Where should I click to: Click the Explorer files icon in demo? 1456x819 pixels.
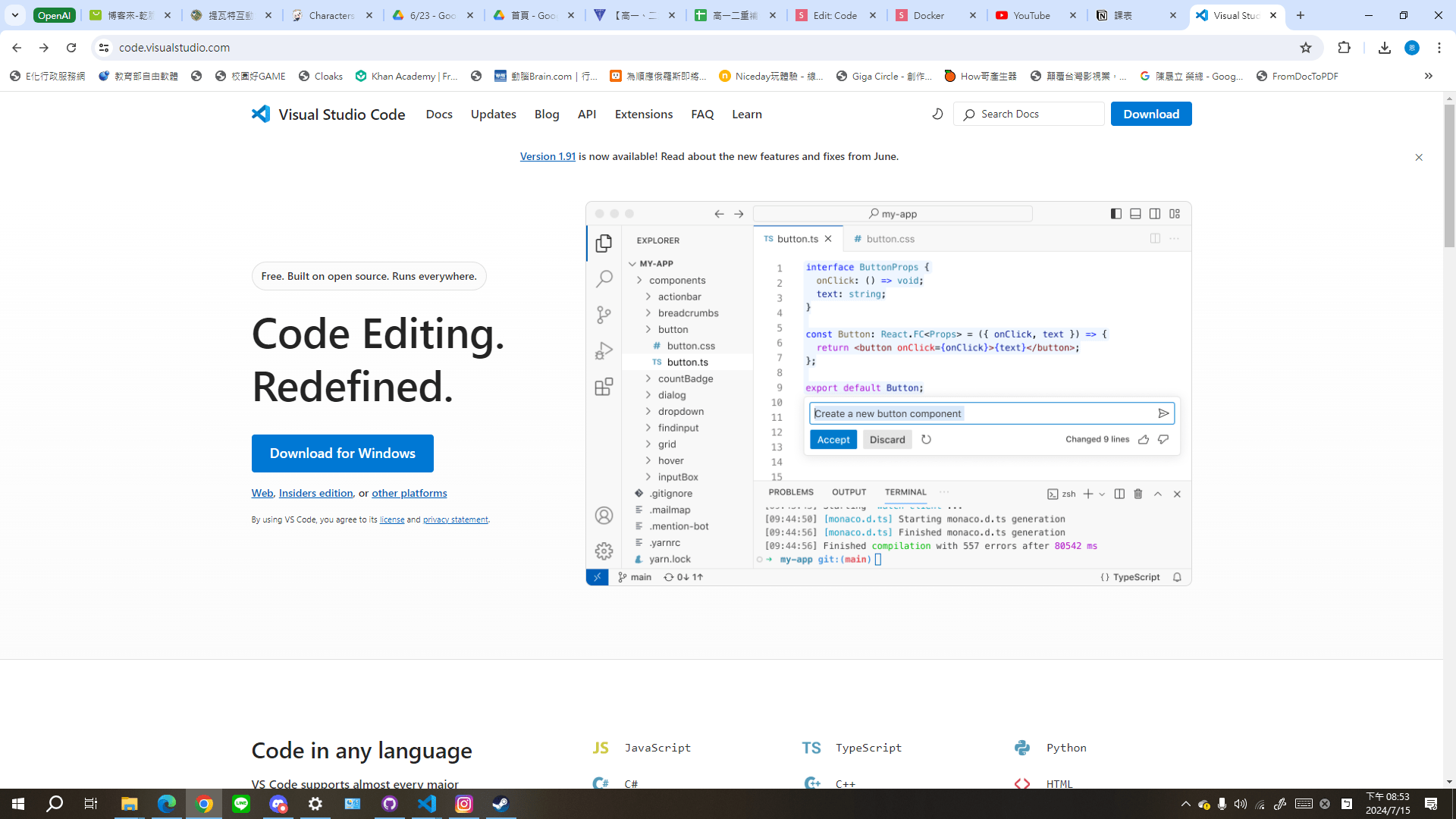[604, 243]
